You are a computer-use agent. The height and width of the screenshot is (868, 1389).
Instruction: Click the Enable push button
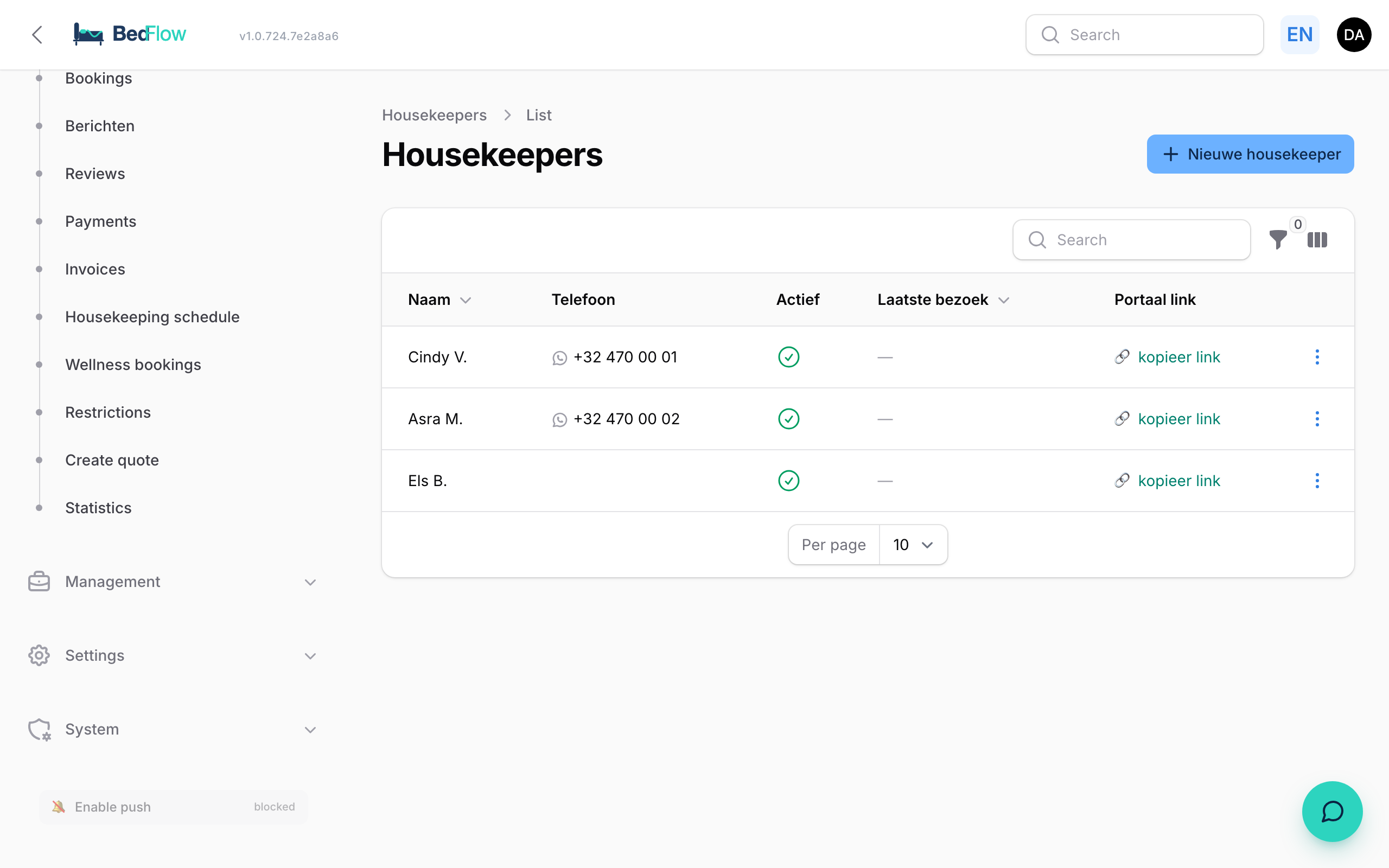pos(173,807)
